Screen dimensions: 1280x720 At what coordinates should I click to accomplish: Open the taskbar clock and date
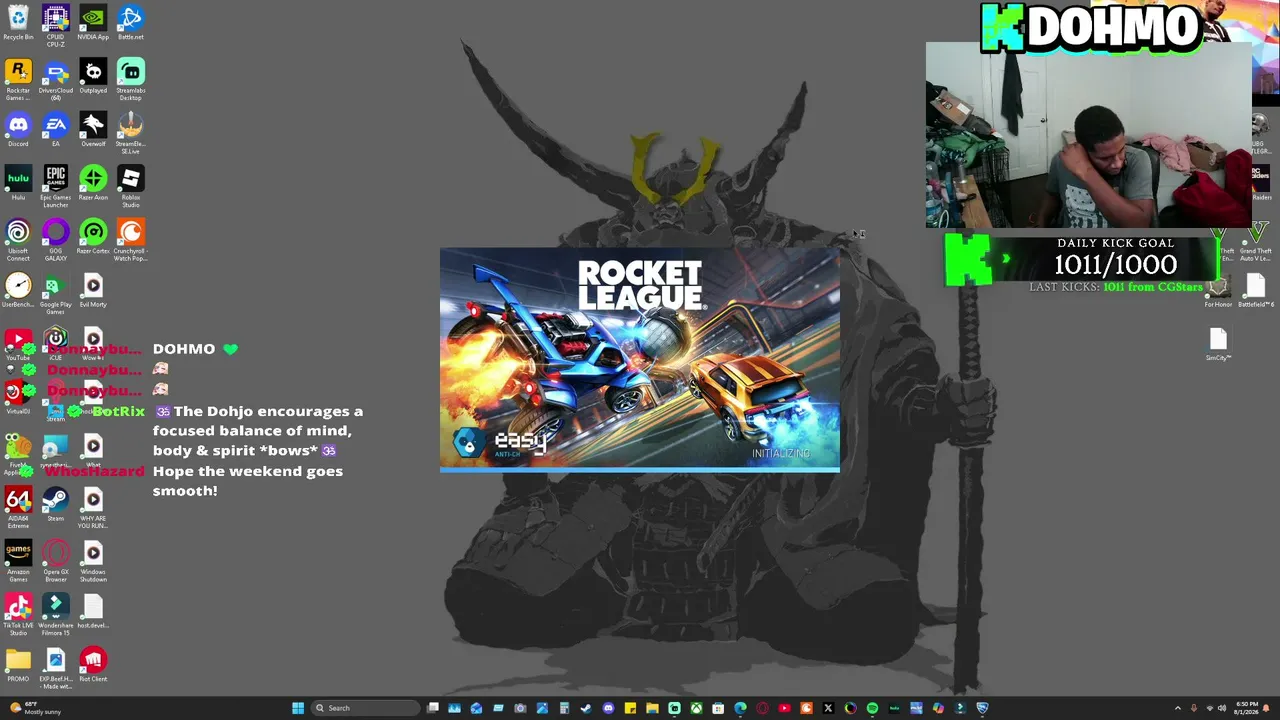click(1244, 708)
